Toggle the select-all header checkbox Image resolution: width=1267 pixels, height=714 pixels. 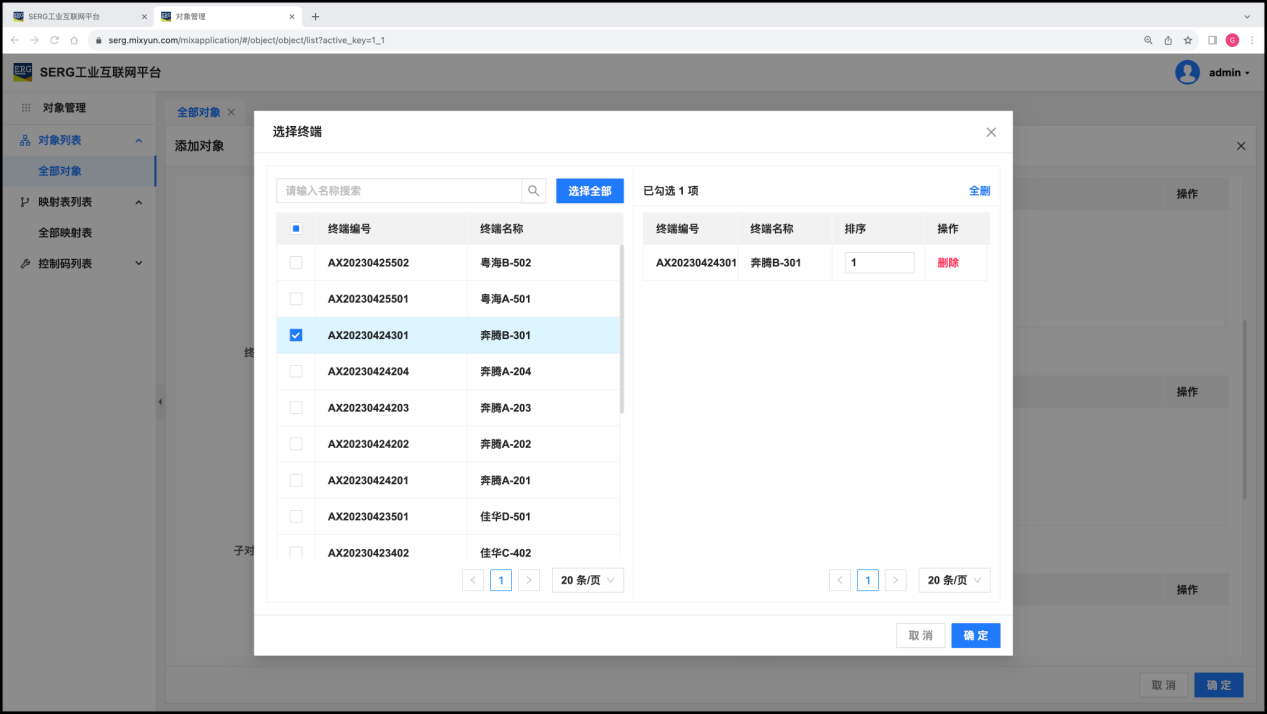click(296, 229)
